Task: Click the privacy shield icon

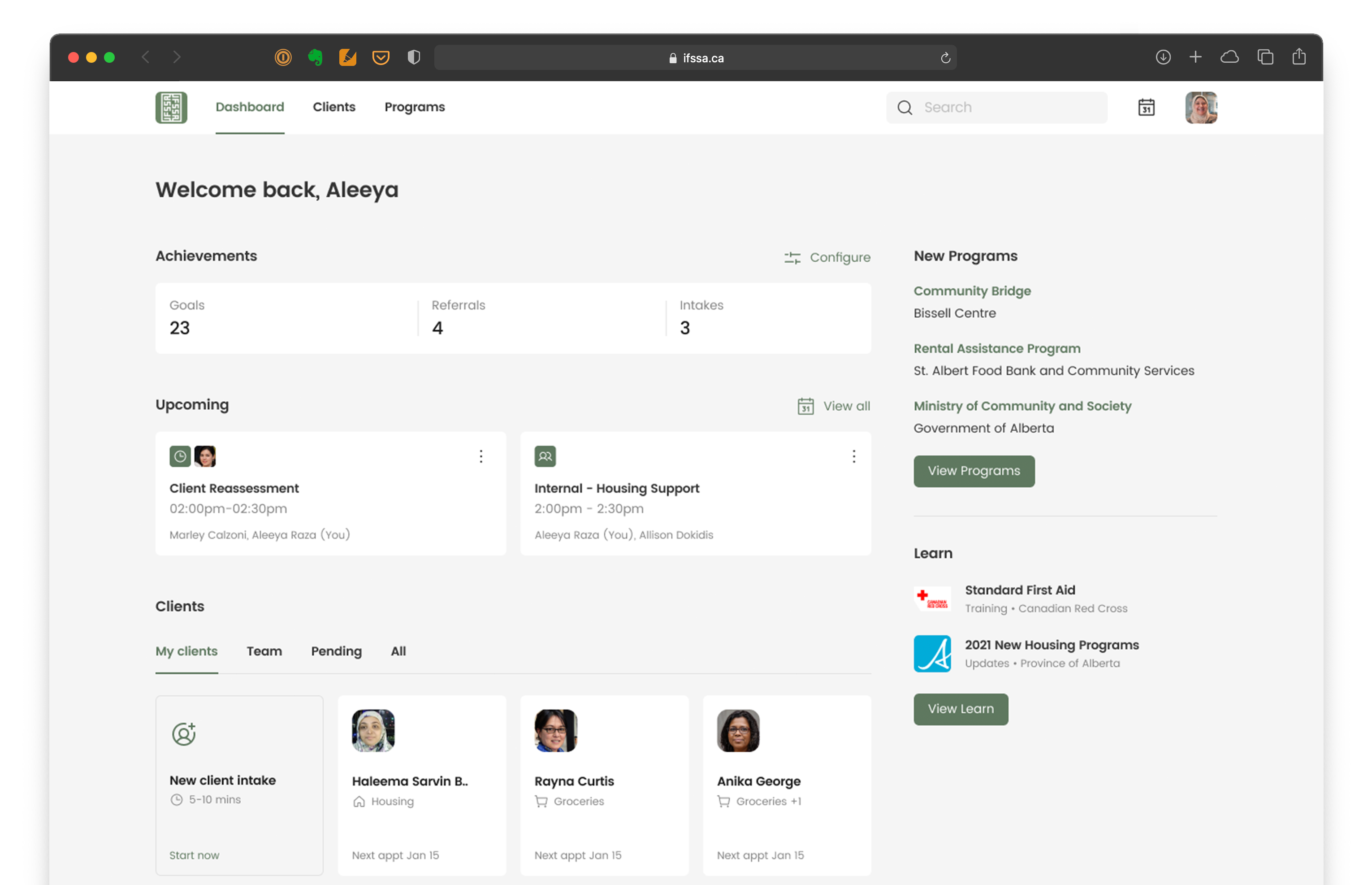Action: point(414,57)
